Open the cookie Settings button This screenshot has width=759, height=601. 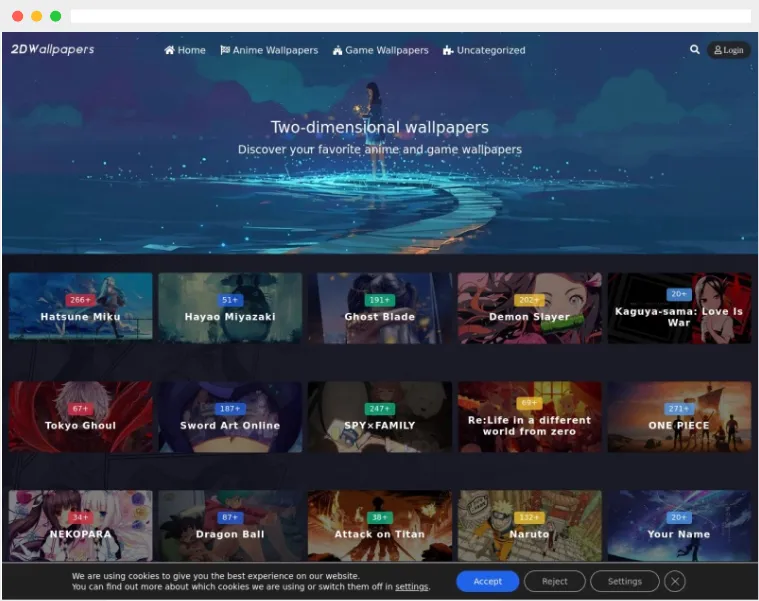tap(624, 581)
